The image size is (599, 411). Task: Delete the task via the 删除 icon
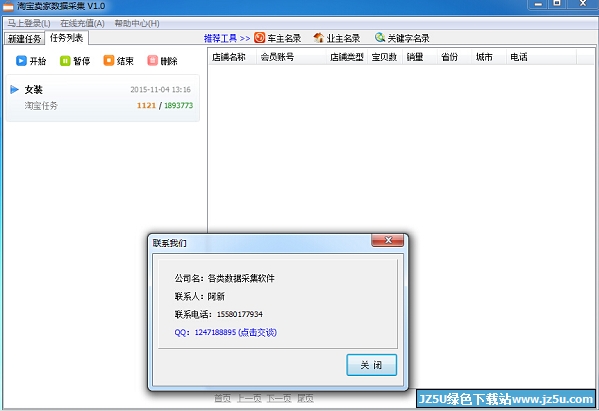(152, 61)
